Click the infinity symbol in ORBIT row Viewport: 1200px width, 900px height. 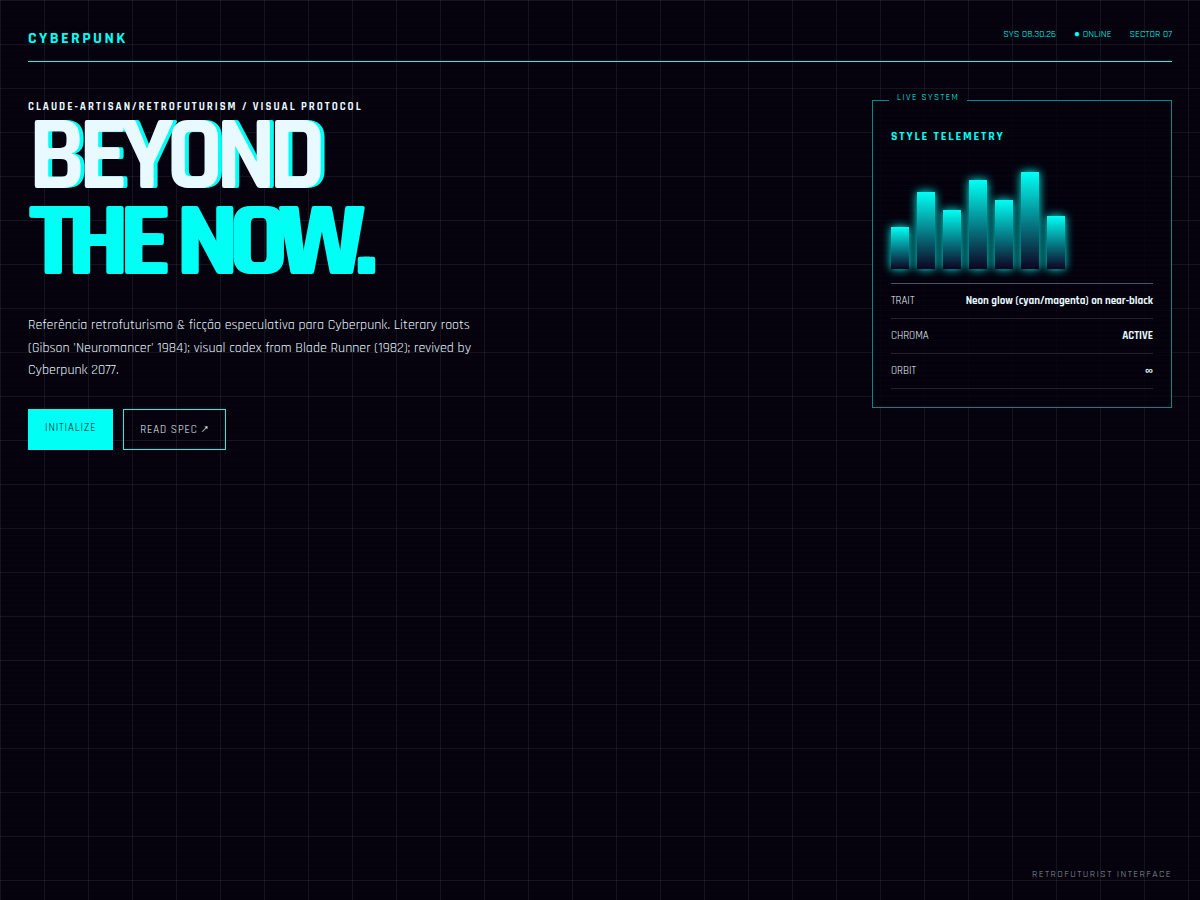[x=1149, y=370]
